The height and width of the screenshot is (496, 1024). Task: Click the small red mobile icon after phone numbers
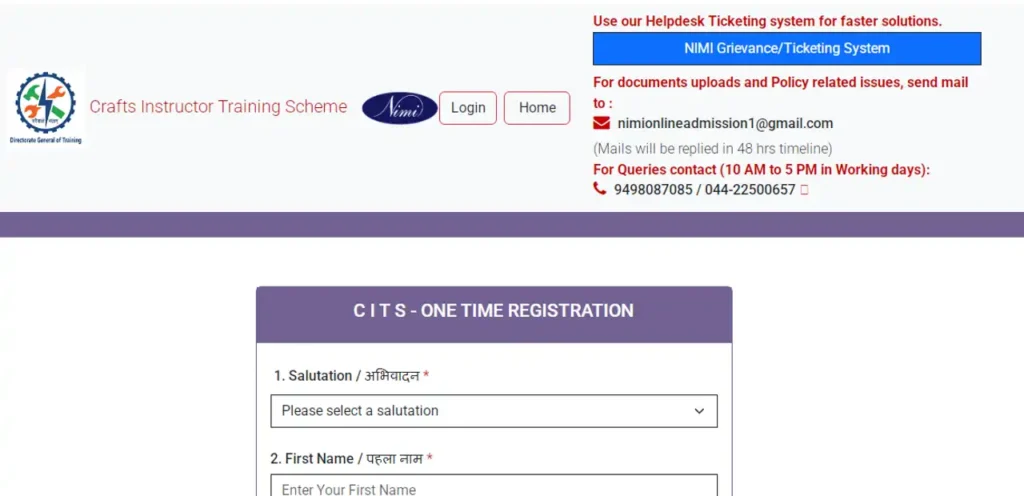tap(804, 190)
